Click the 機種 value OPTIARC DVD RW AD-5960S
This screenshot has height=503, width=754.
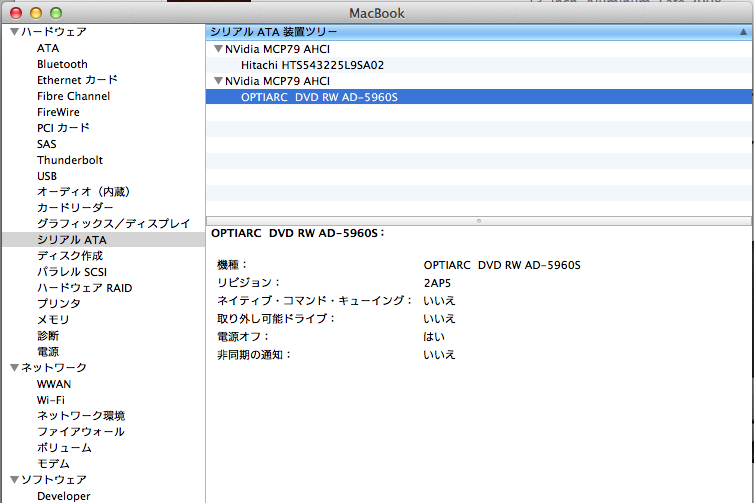[502, 265]
